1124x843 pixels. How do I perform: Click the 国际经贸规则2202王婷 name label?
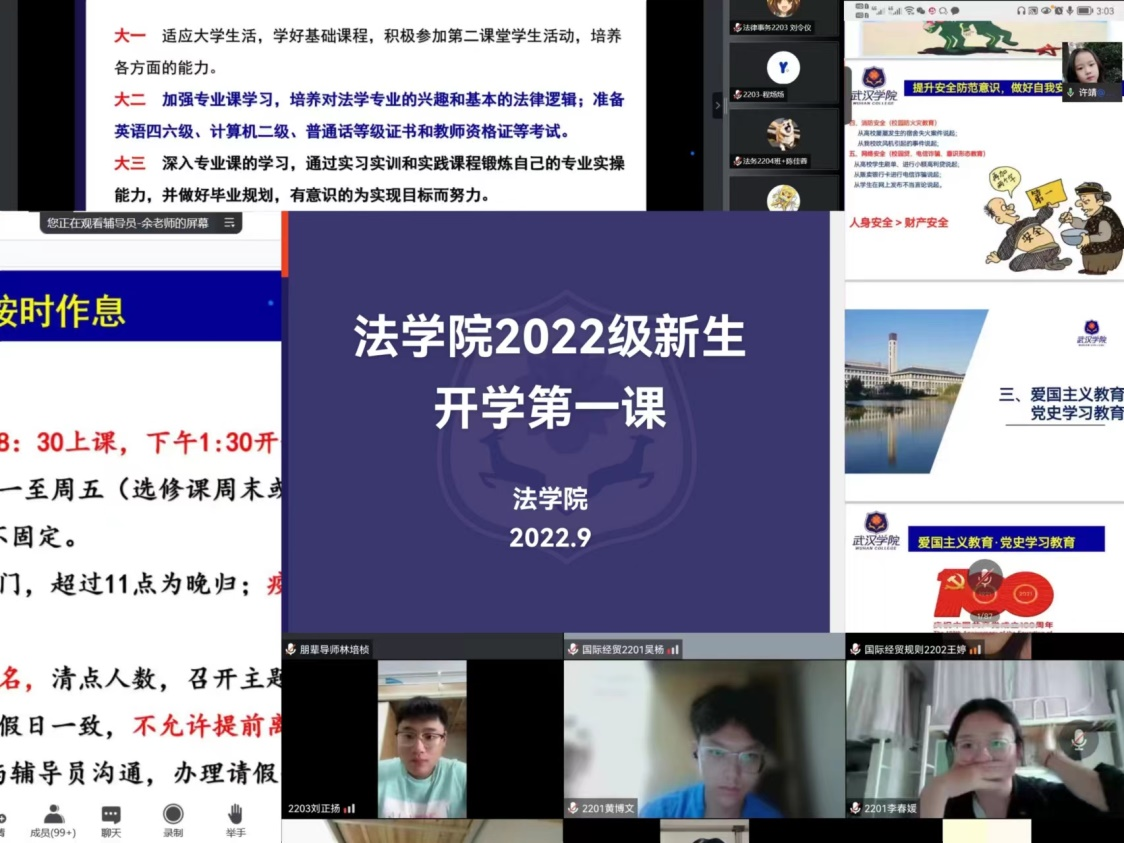(x=915, y=649)
